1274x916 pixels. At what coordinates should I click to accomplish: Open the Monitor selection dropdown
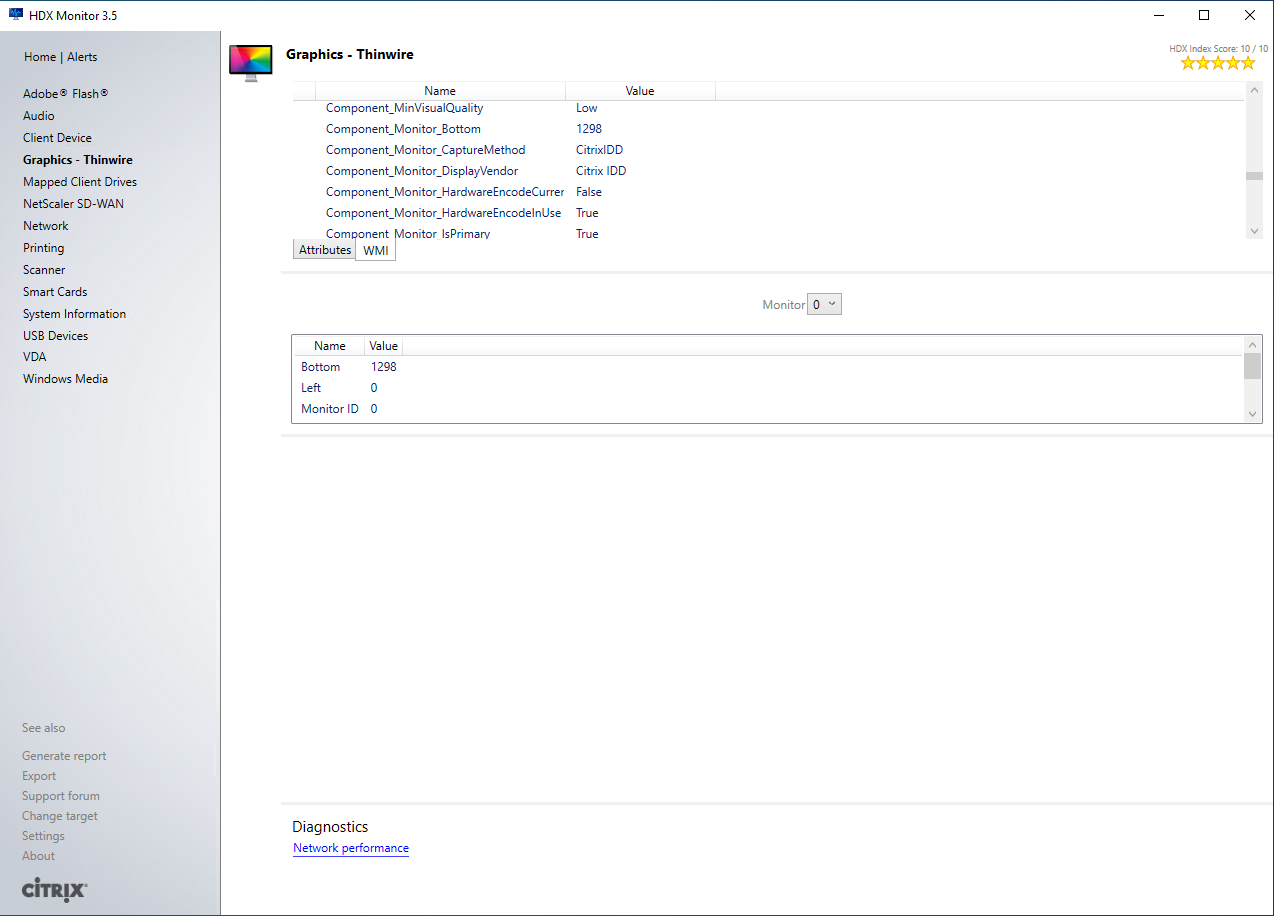click(x=824, y=305)
